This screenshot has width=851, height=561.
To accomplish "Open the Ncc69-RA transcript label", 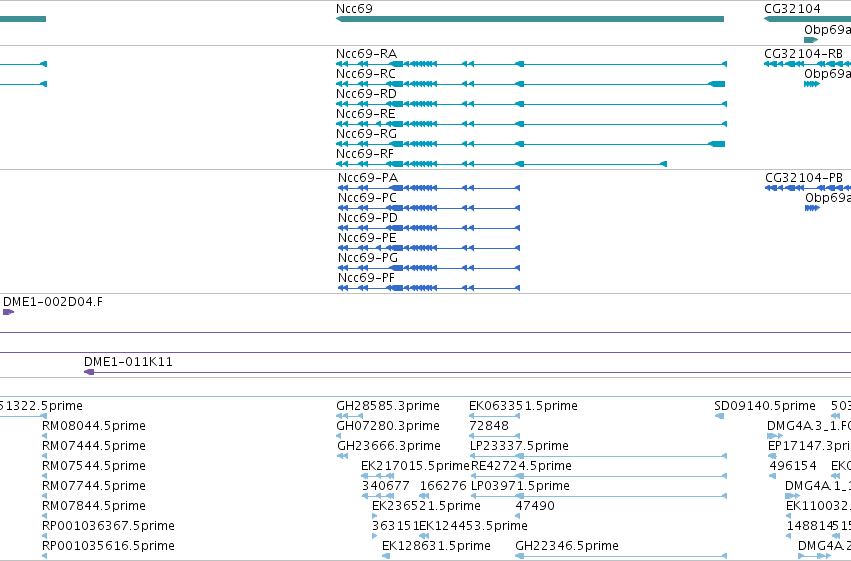I will click(366, 54).
